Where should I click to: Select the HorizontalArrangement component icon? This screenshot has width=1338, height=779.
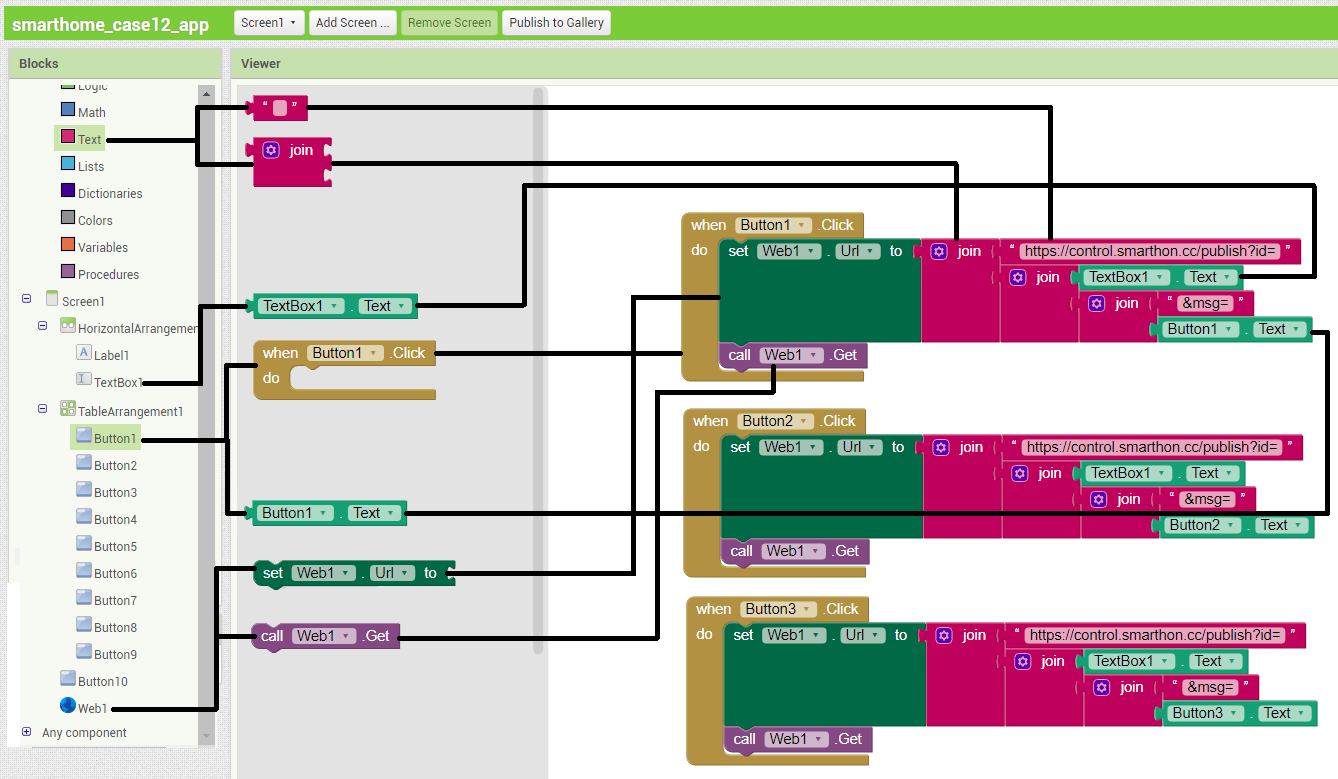coord(68,326)
